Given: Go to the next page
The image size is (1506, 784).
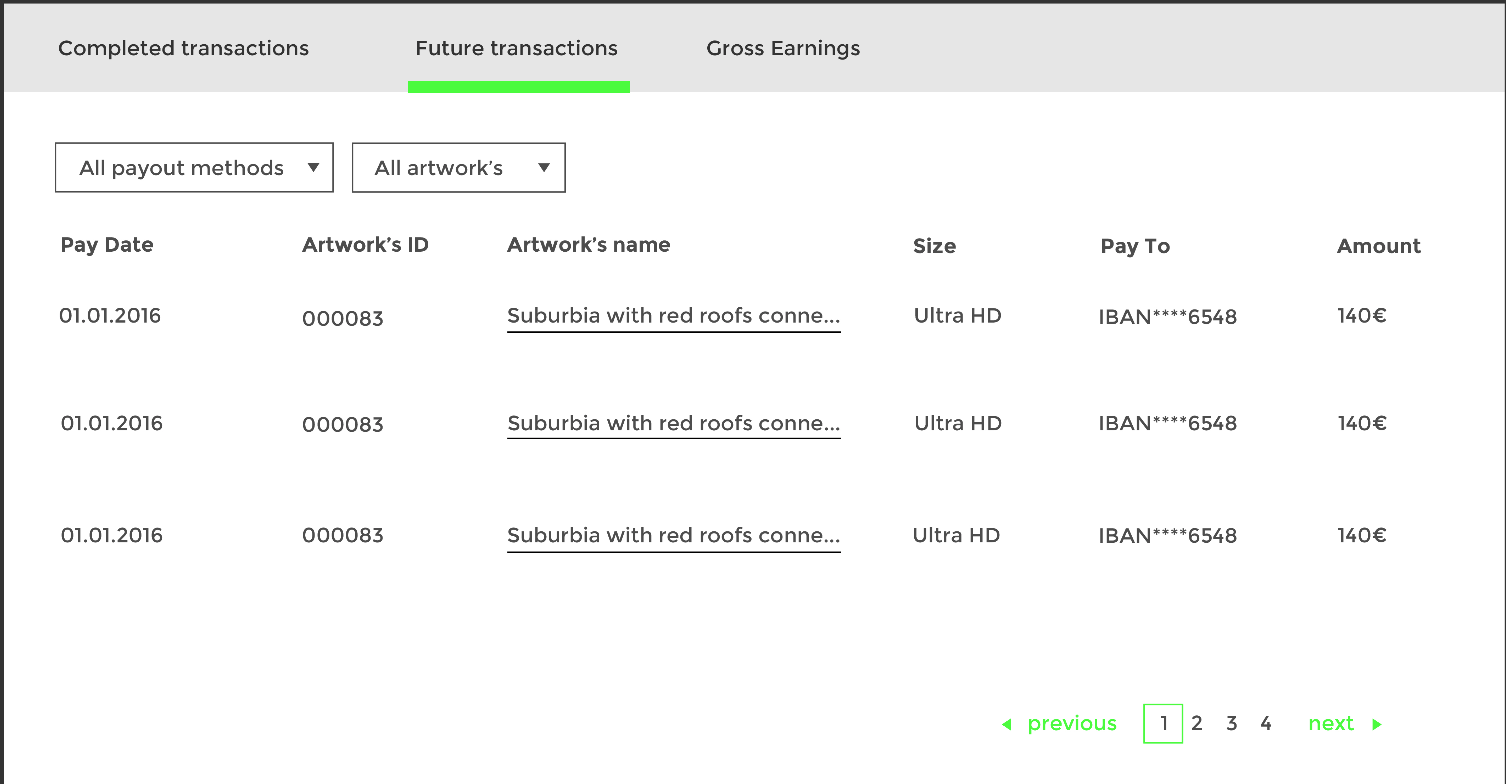Looking at the screenshot, I should 1331,724.
